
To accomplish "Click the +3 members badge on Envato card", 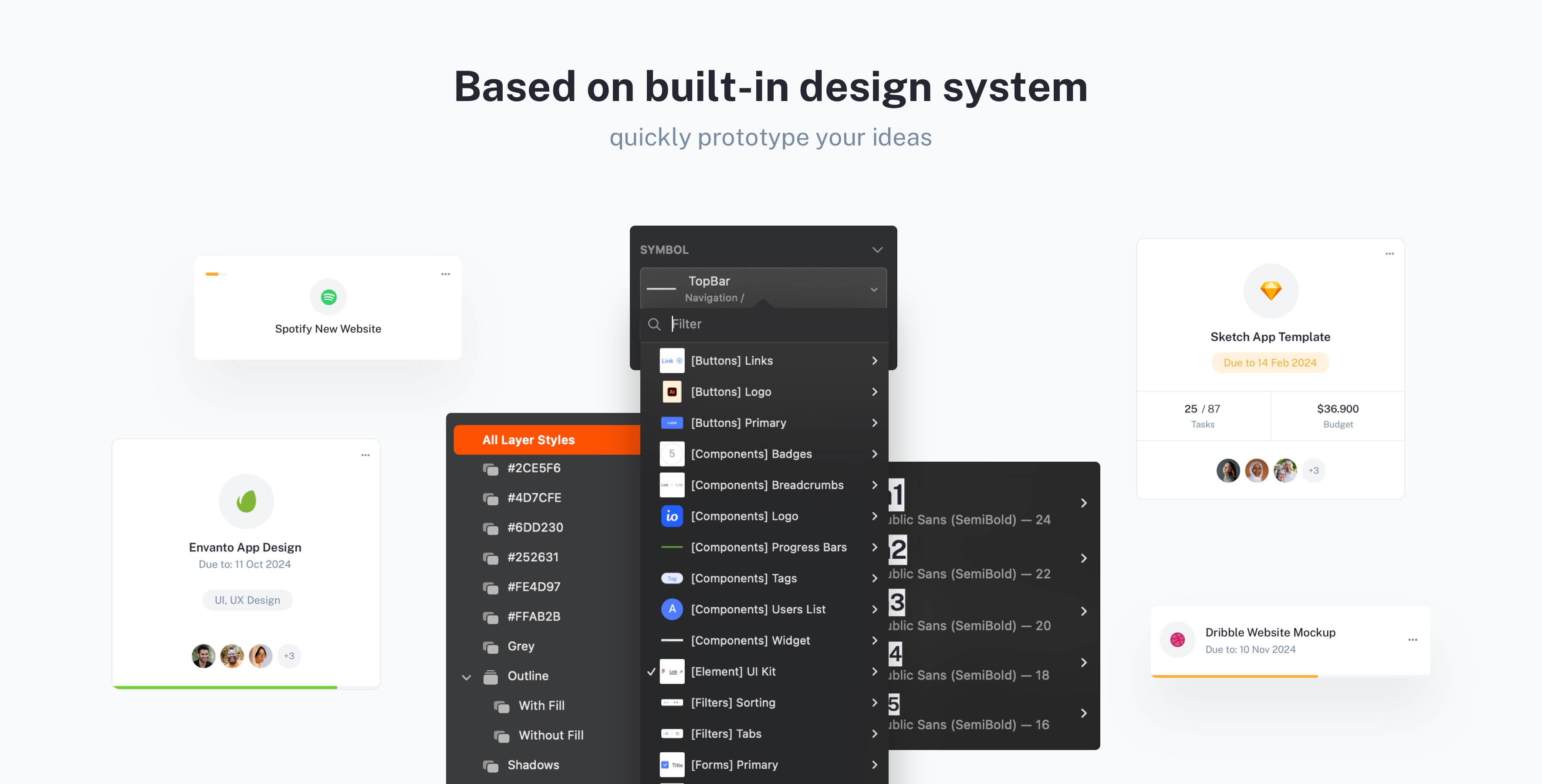I will click(289, 656).
